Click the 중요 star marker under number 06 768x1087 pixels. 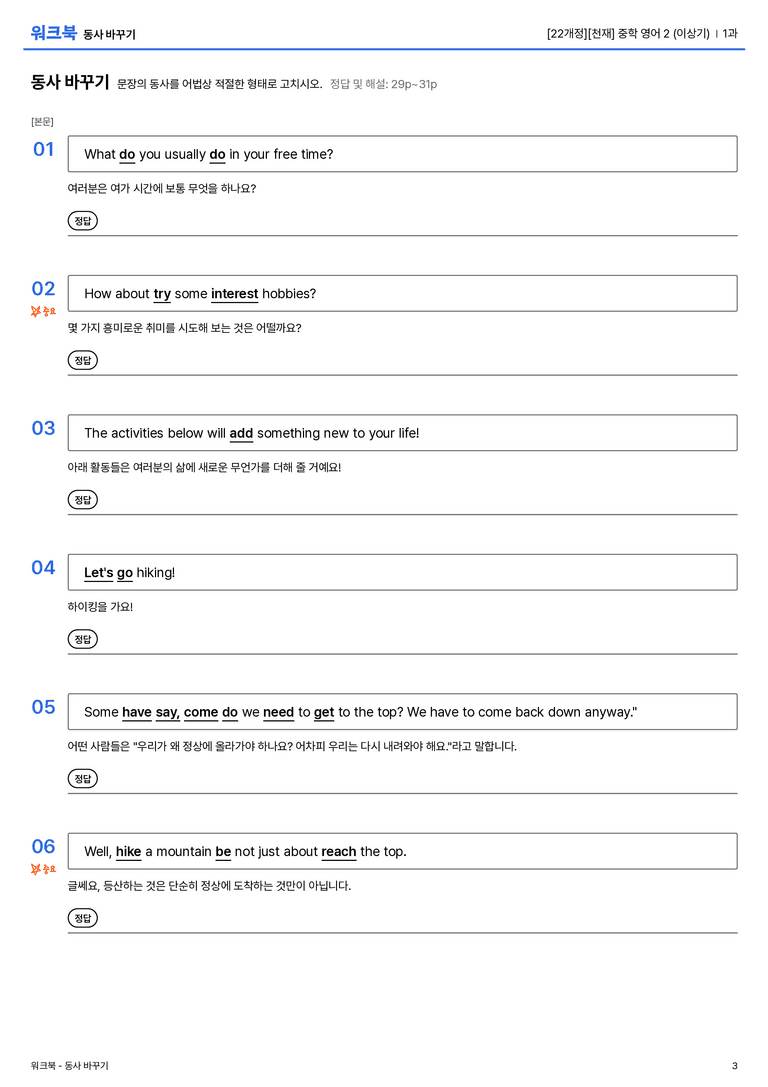43,869
